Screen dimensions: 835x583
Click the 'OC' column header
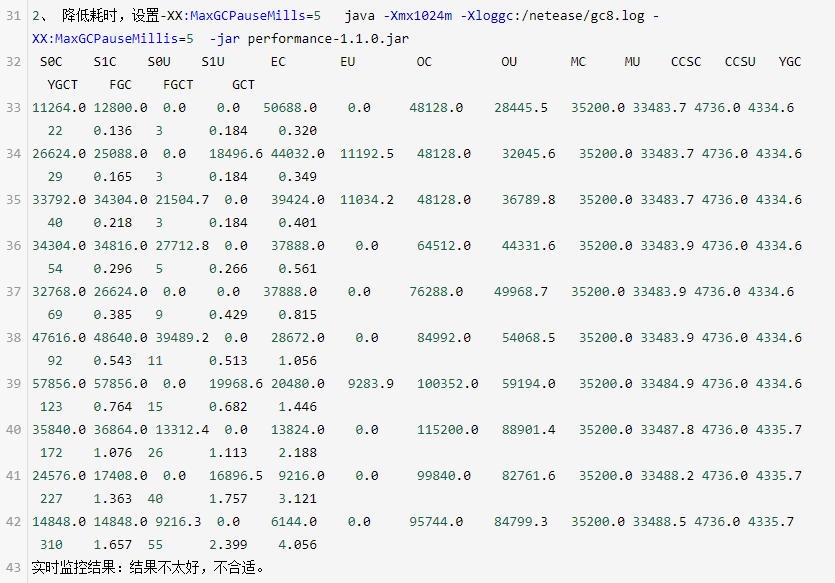(x=424, y=62)
